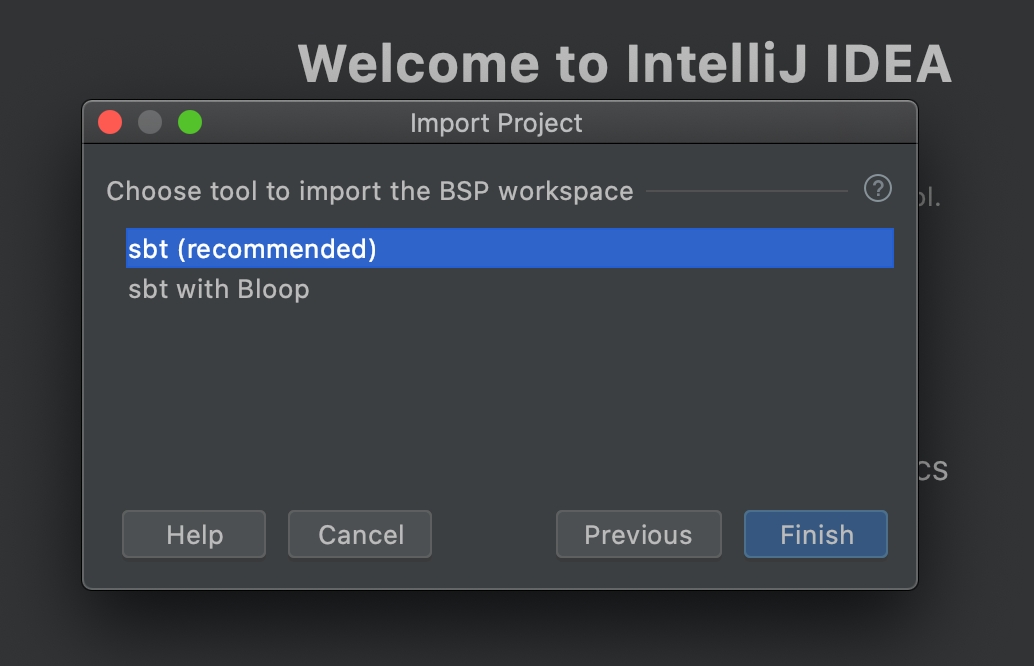Go back with the Previous button
Screen dimensions: 1034x666
[638, 535]
